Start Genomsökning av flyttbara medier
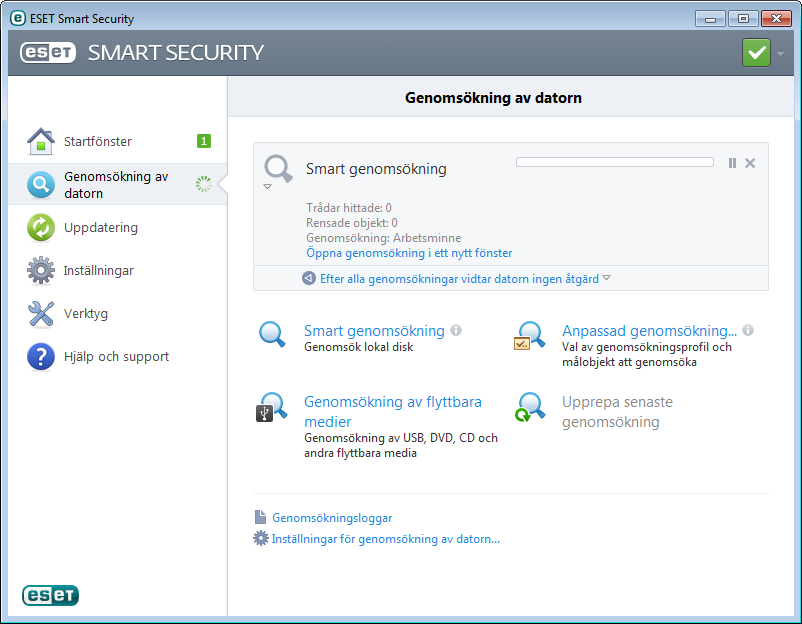Screen dimensions: 802x624 (393, 412)
